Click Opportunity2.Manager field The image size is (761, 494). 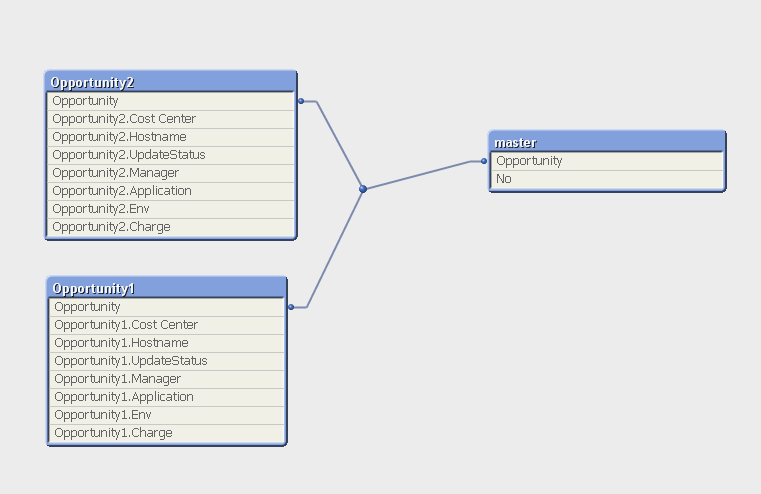(x=171, y=173)
